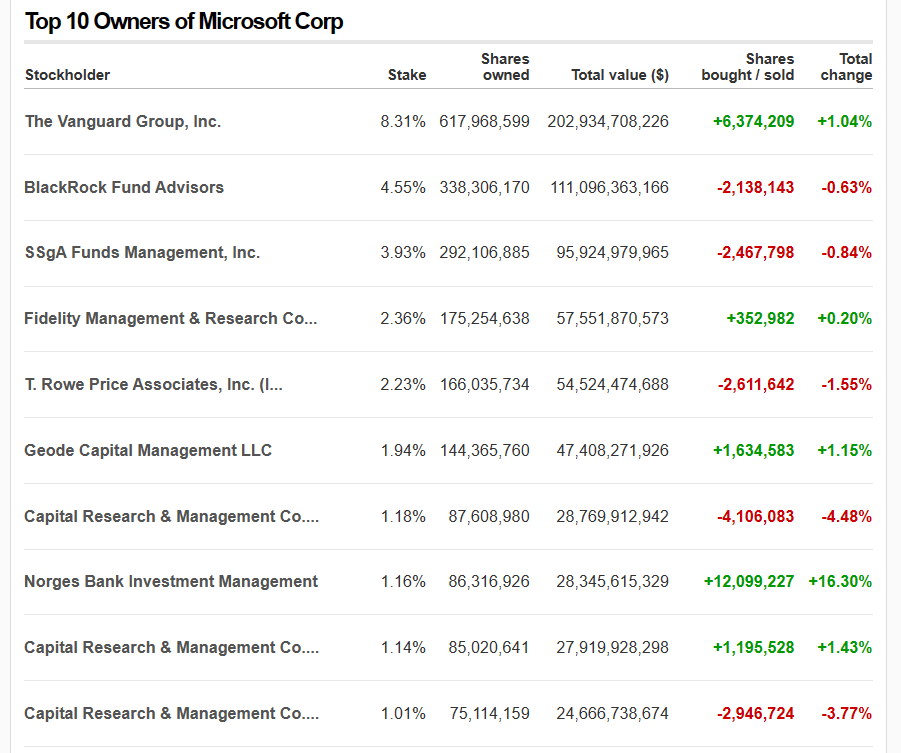Image resolution: width=901 pixels, height=753 pixels.
Task: Click Norges Bank's total value 28,345,615,329
Action: 613,581
